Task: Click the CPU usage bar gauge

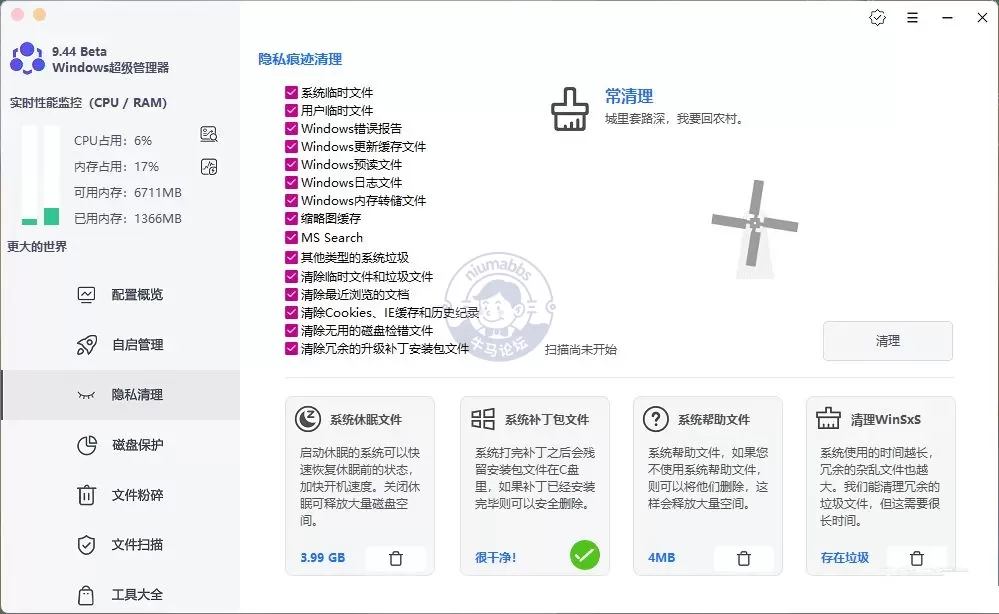Action: pos(29,175)
